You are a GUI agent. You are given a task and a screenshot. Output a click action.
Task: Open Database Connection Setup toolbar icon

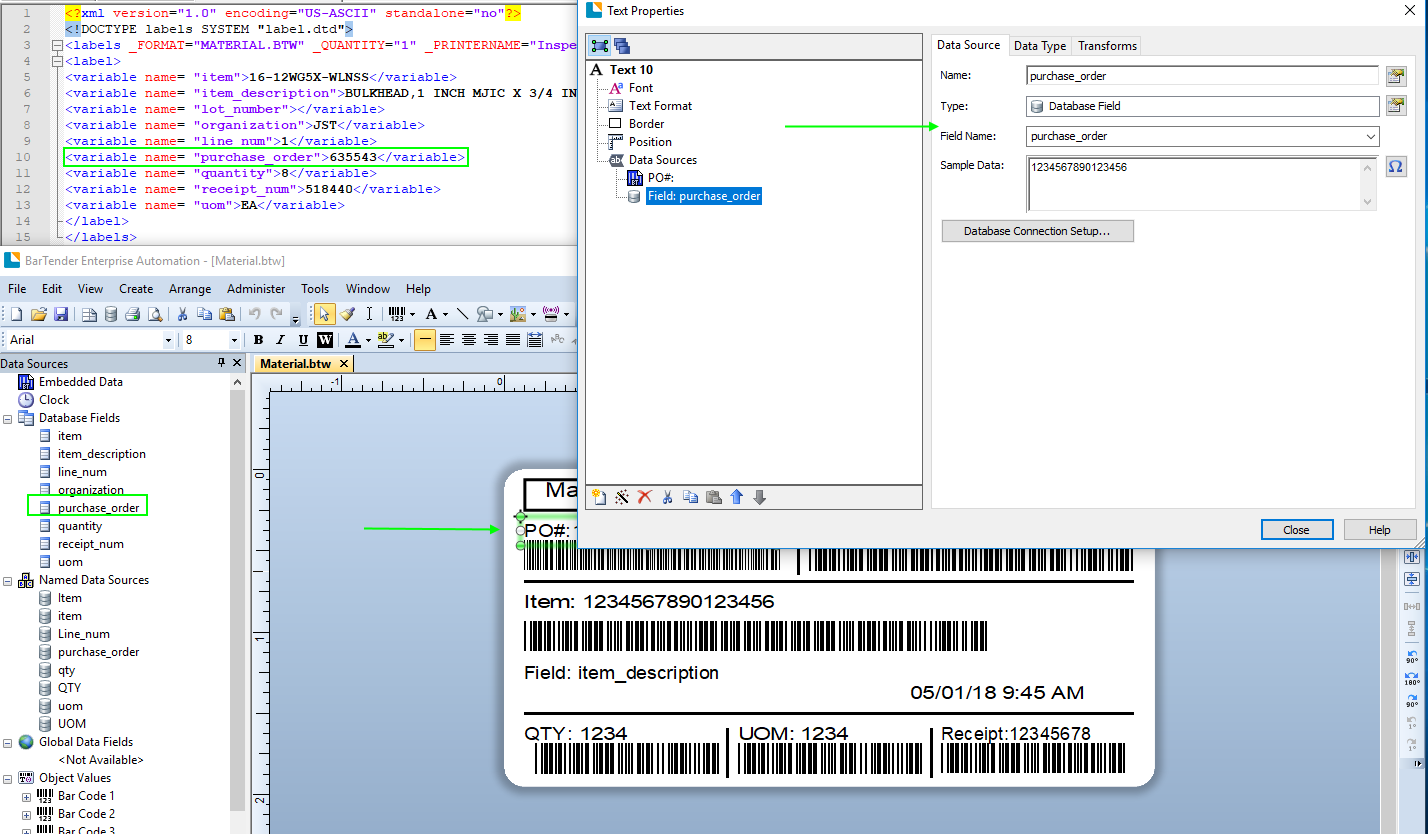[x=111, y=314]
